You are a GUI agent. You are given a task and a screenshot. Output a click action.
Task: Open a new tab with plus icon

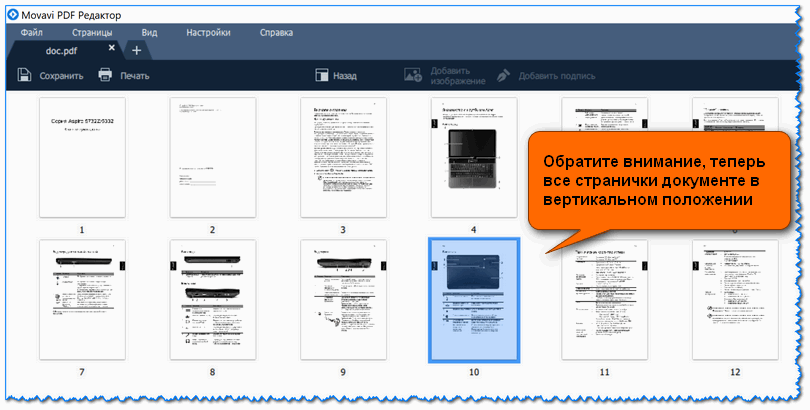coord(136,49)
